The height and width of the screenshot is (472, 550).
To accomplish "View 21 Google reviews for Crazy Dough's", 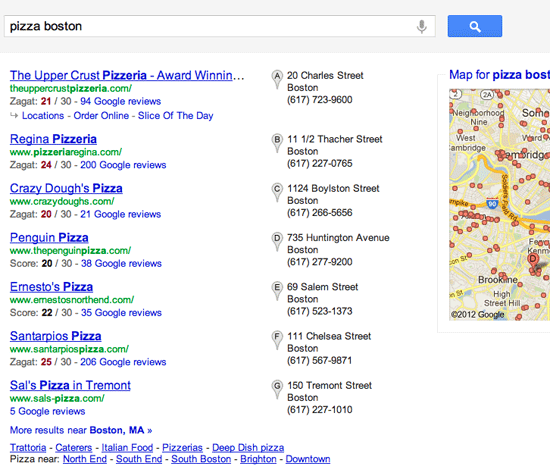I will [x=121, y=214].
